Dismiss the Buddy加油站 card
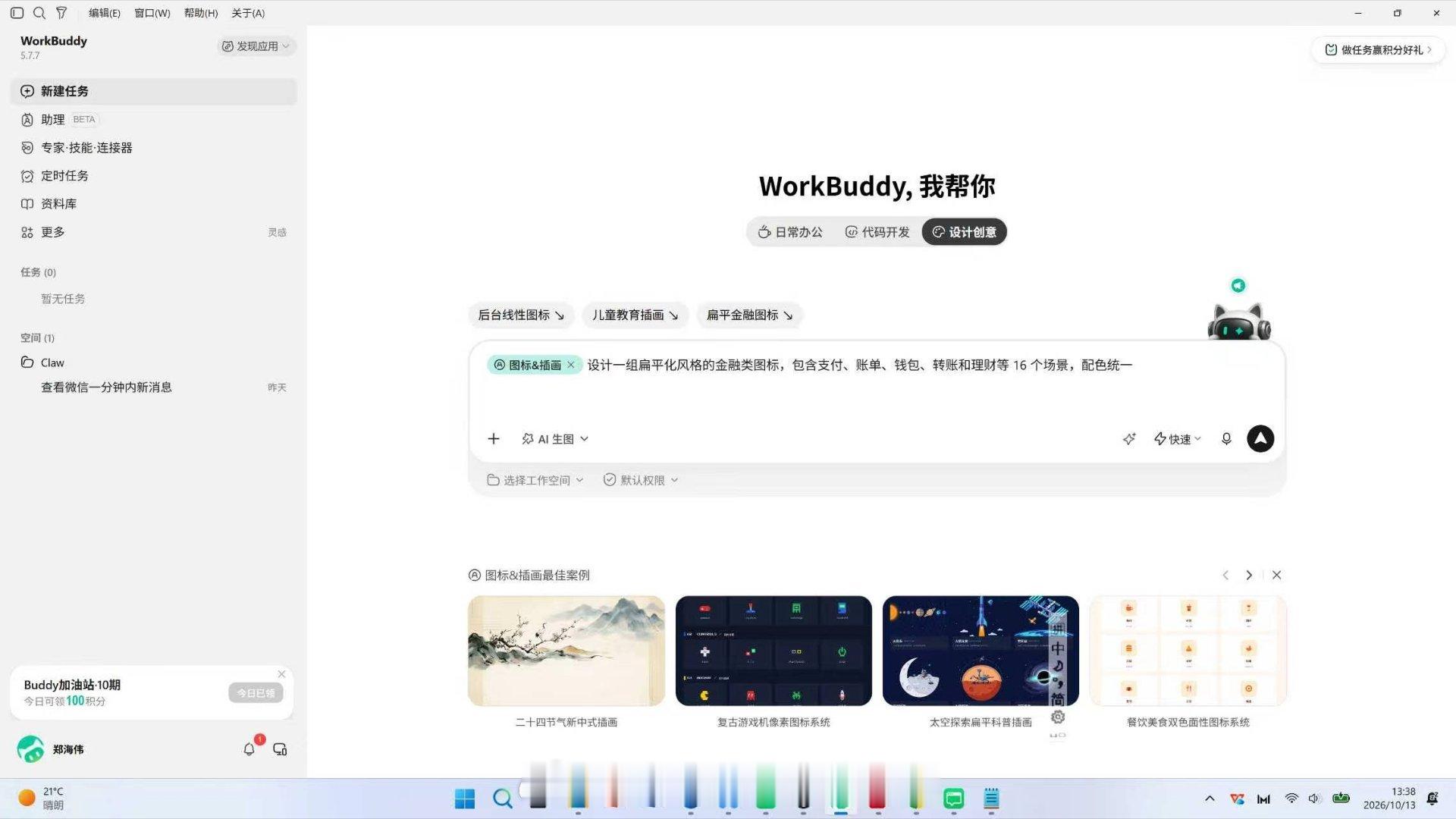Image resolution: width=1456 pixels, height=819 pixels. [281, 674]
